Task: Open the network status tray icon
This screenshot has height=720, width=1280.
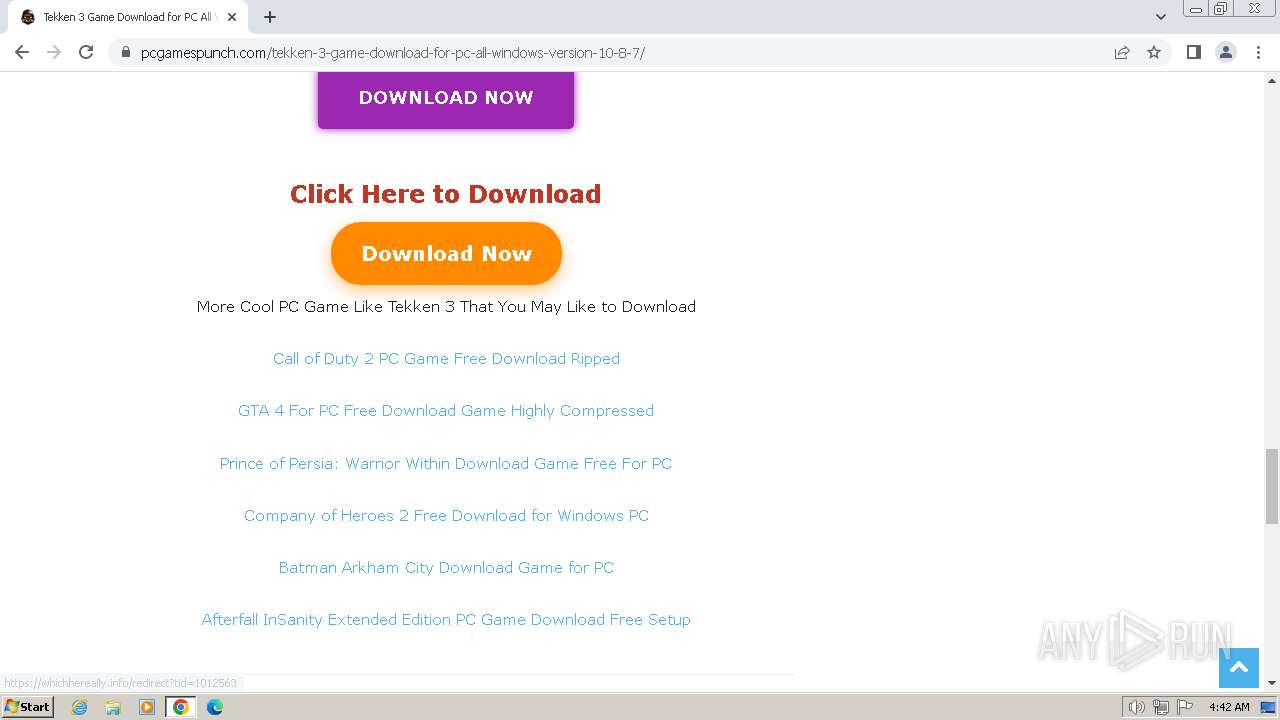Action: point(1160,707)
